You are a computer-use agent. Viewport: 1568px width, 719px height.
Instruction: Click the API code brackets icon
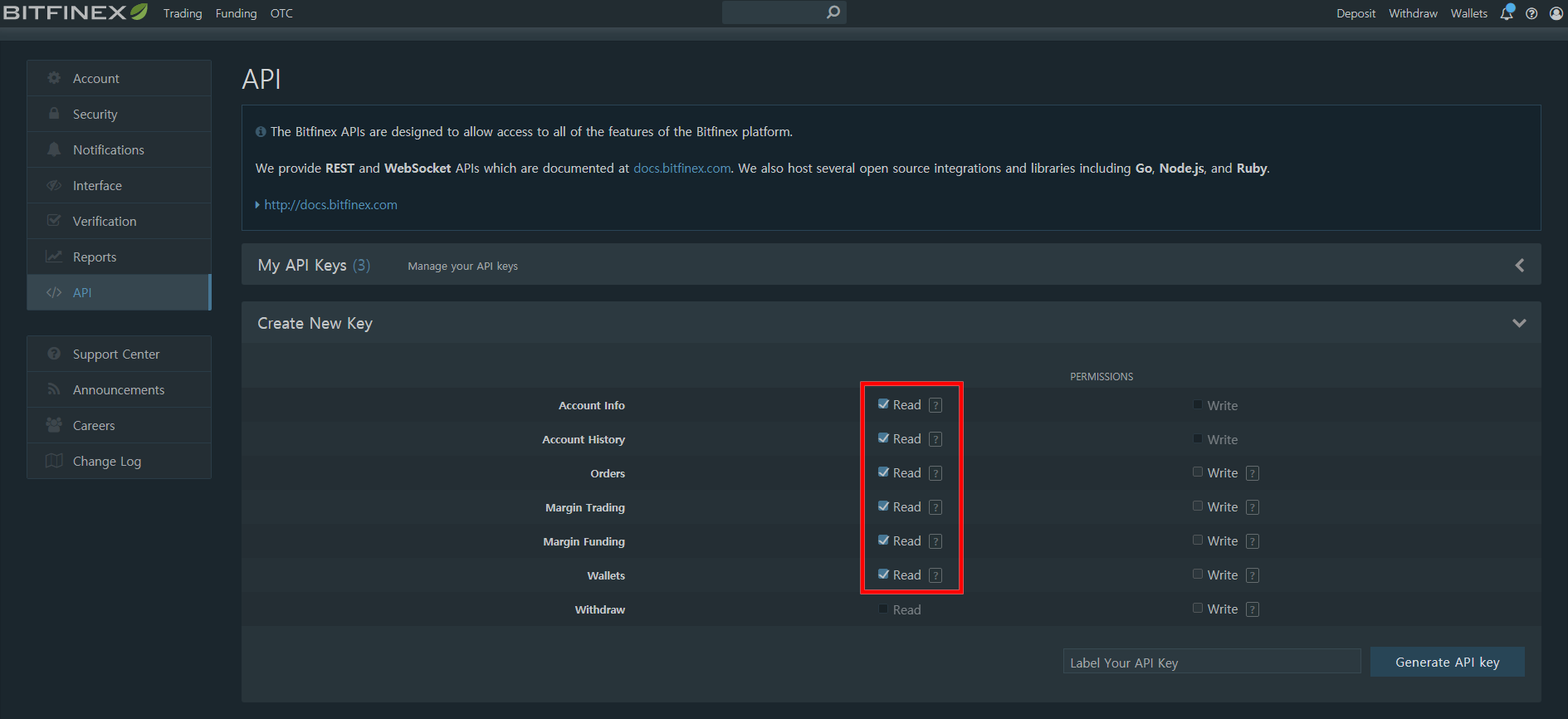pos(54,292)
